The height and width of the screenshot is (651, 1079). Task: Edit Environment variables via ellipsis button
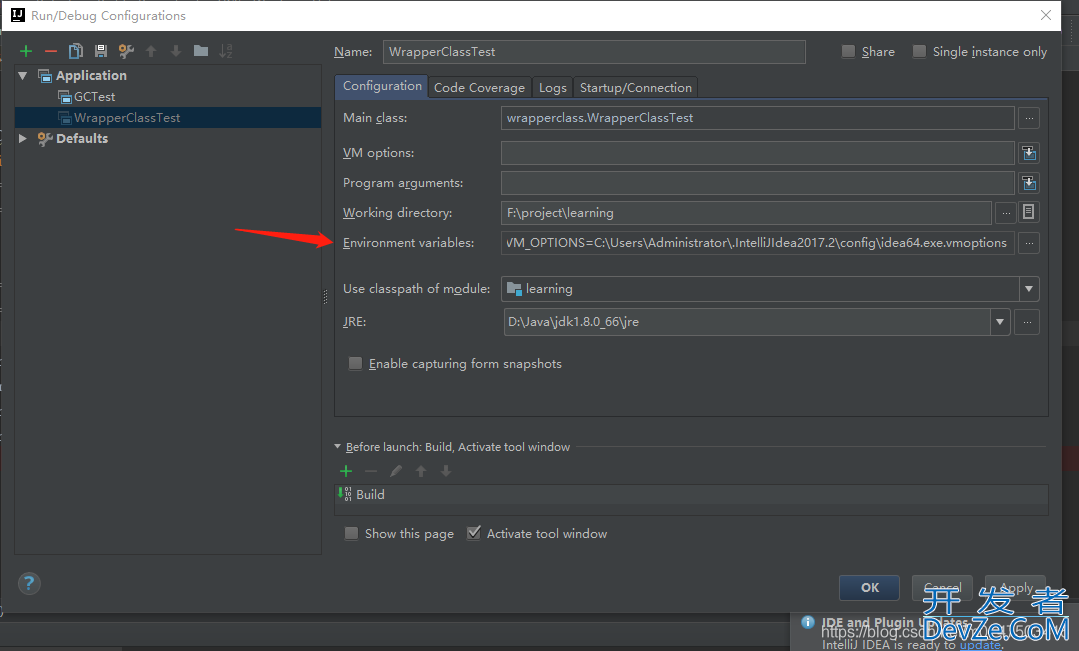pos(1029,243)
